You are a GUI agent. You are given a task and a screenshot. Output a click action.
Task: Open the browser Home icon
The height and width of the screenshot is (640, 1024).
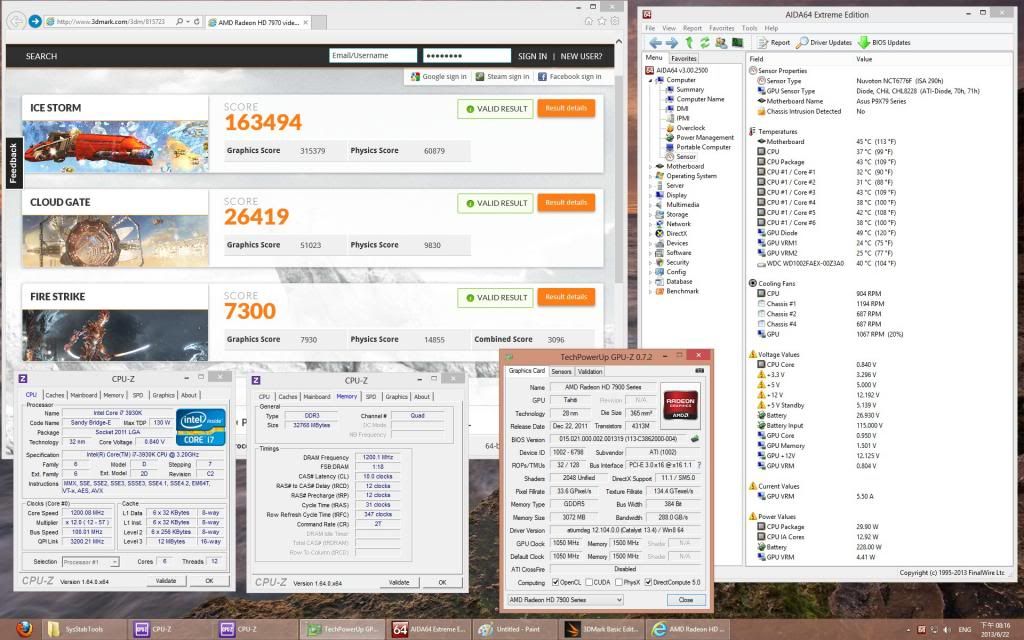point(588,22)
